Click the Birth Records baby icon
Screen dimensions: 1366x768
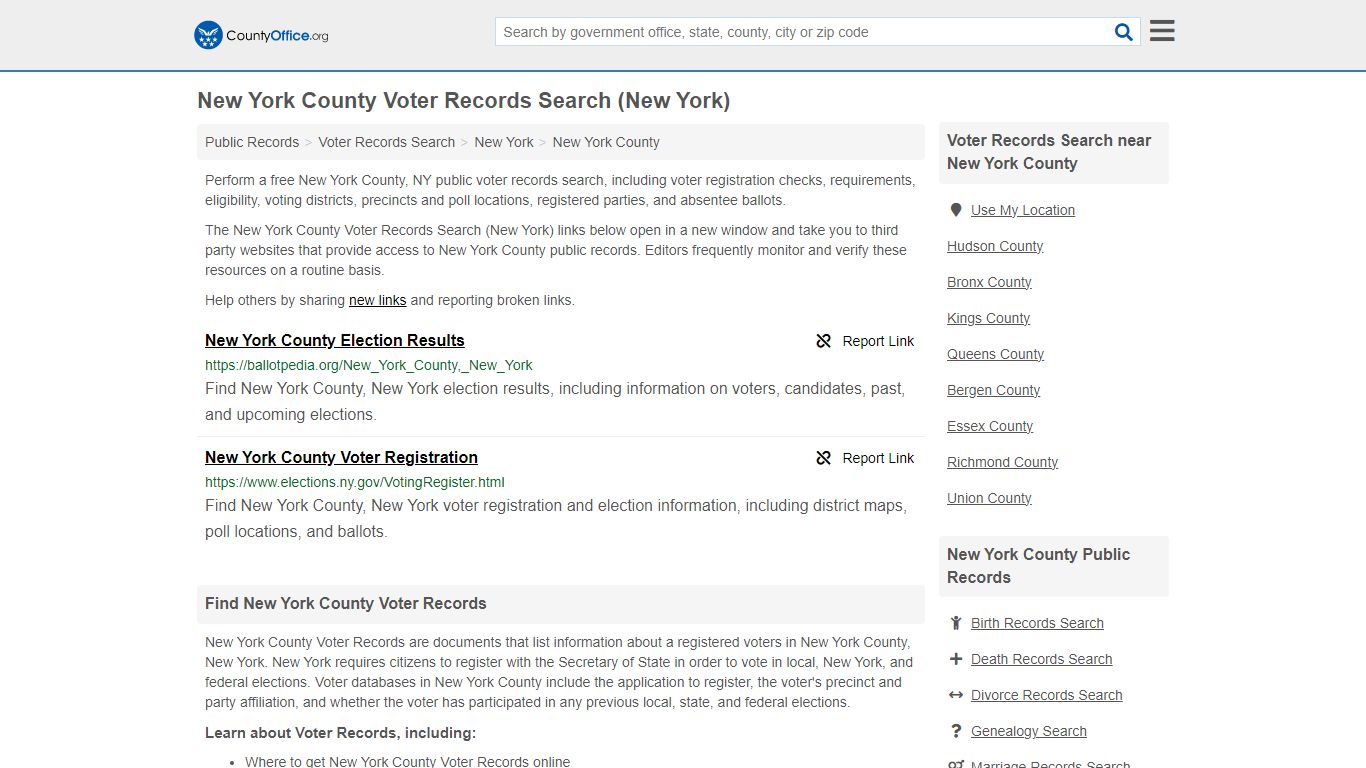(956, 623)
